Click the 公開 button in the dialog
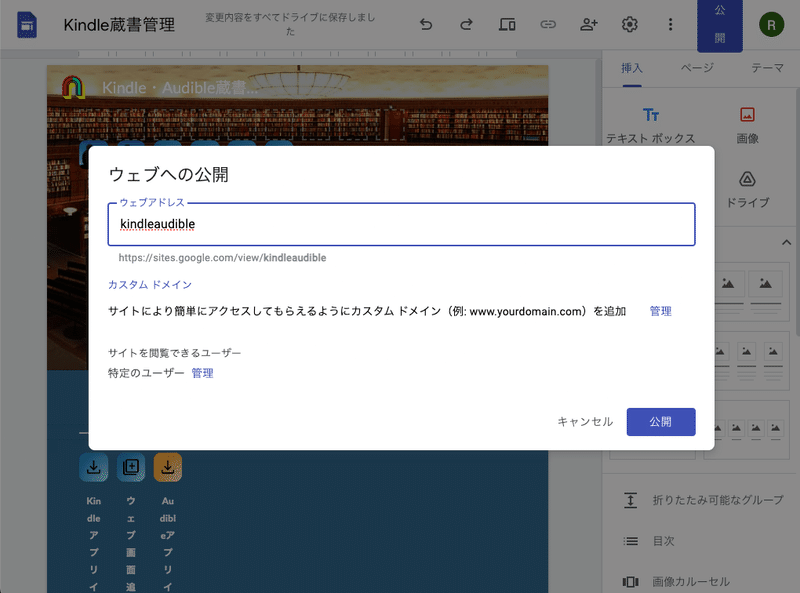 click(661, 422)
